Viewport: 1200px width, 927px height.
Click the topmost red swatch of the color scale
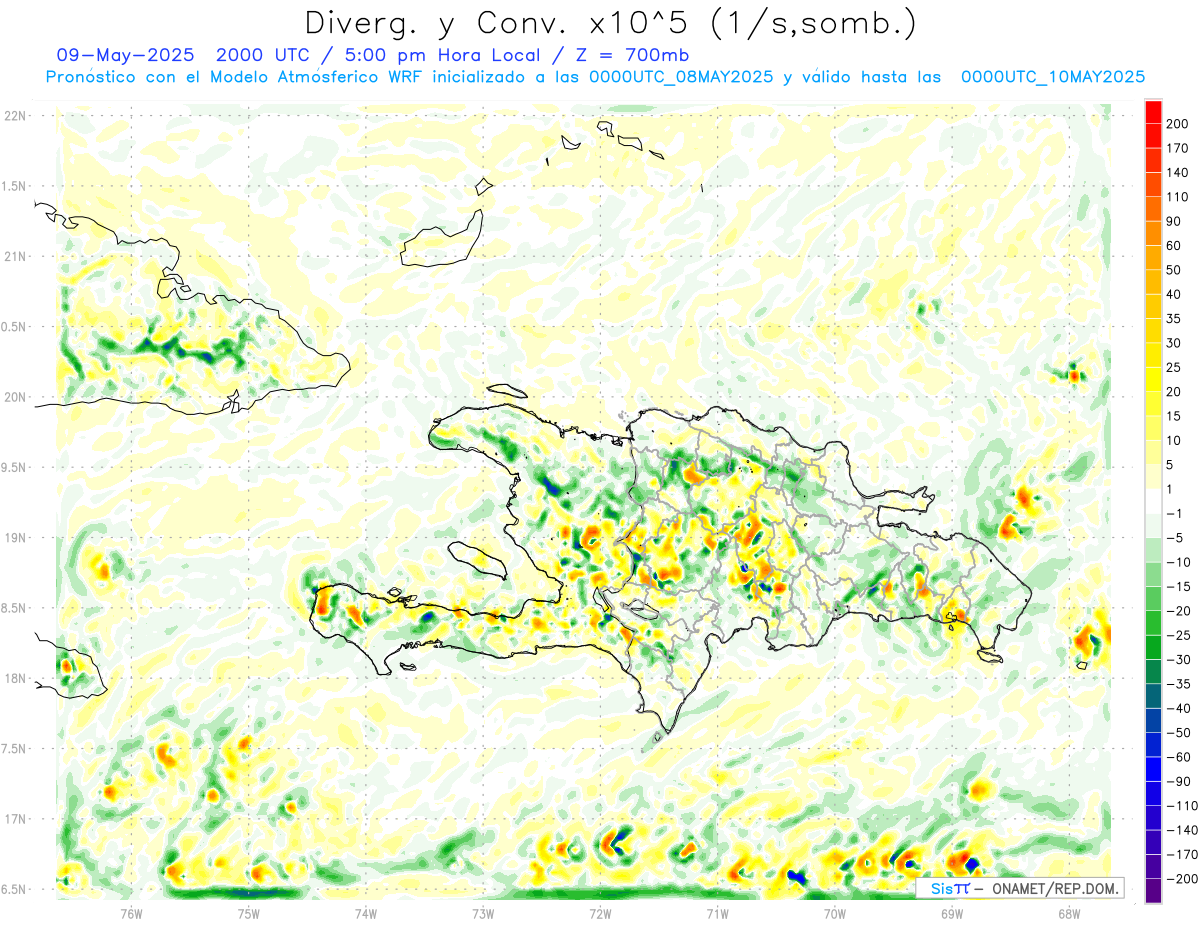tap(1153, 112)
